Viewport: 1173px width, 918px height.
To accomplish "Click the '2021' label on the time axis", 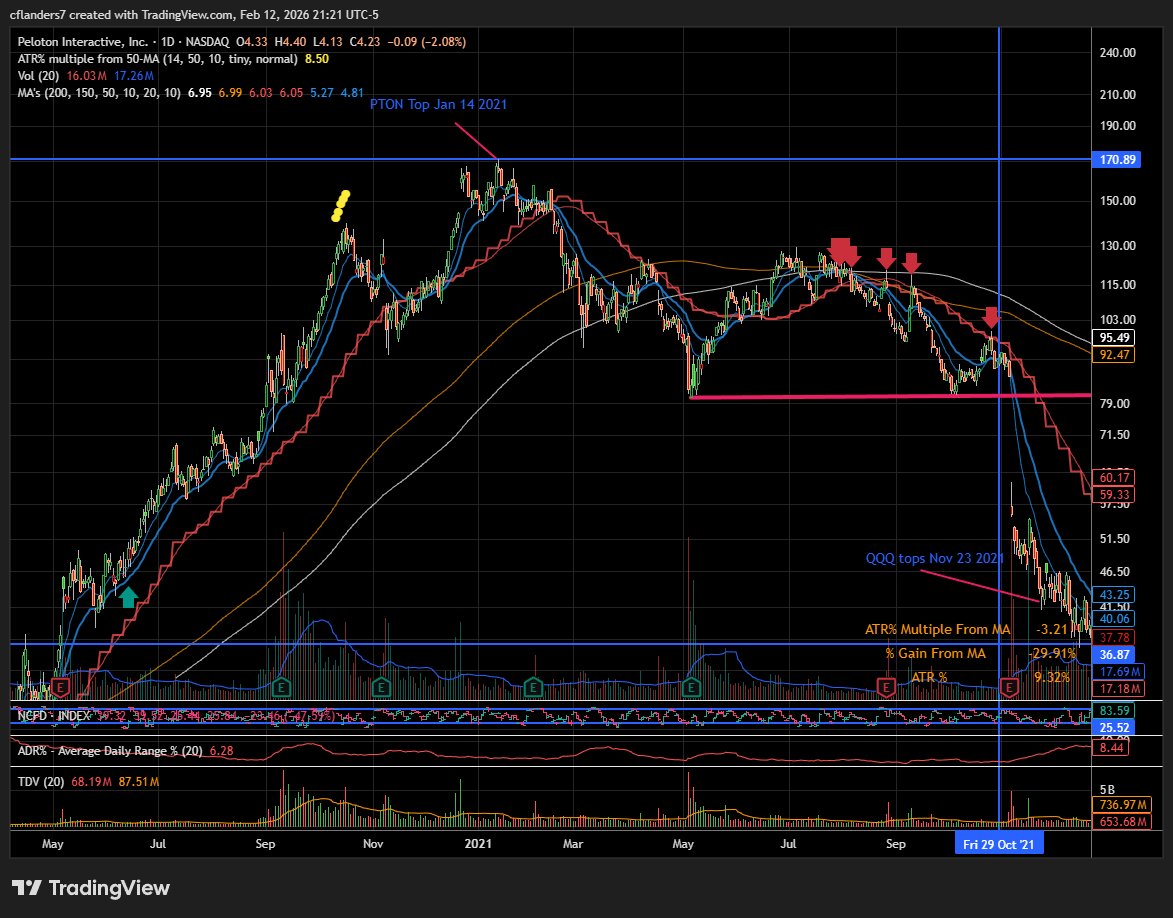I will tap(478, 844).
